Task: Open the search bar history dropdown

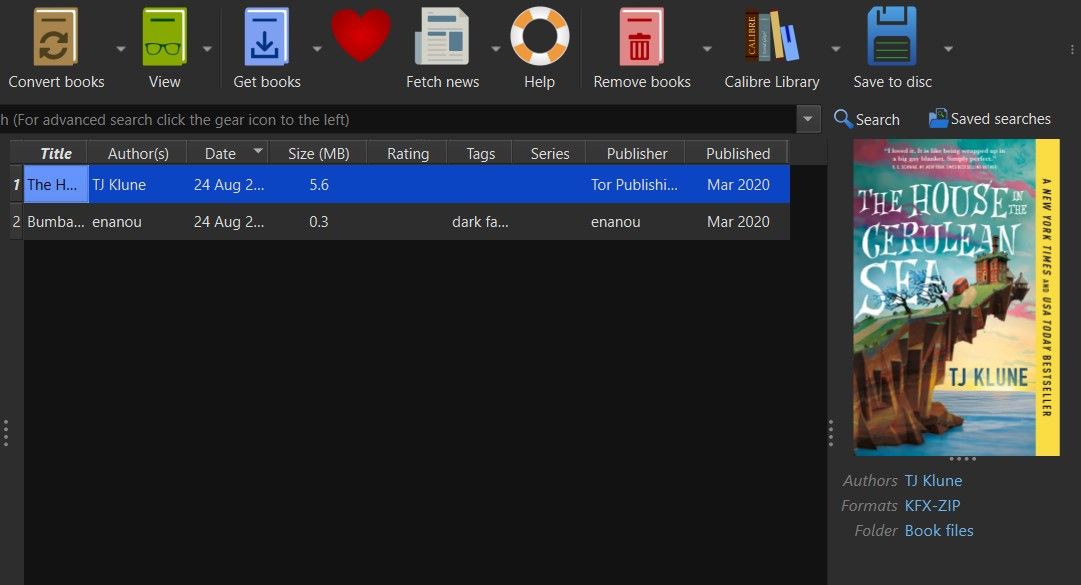Action: point(807,119)
